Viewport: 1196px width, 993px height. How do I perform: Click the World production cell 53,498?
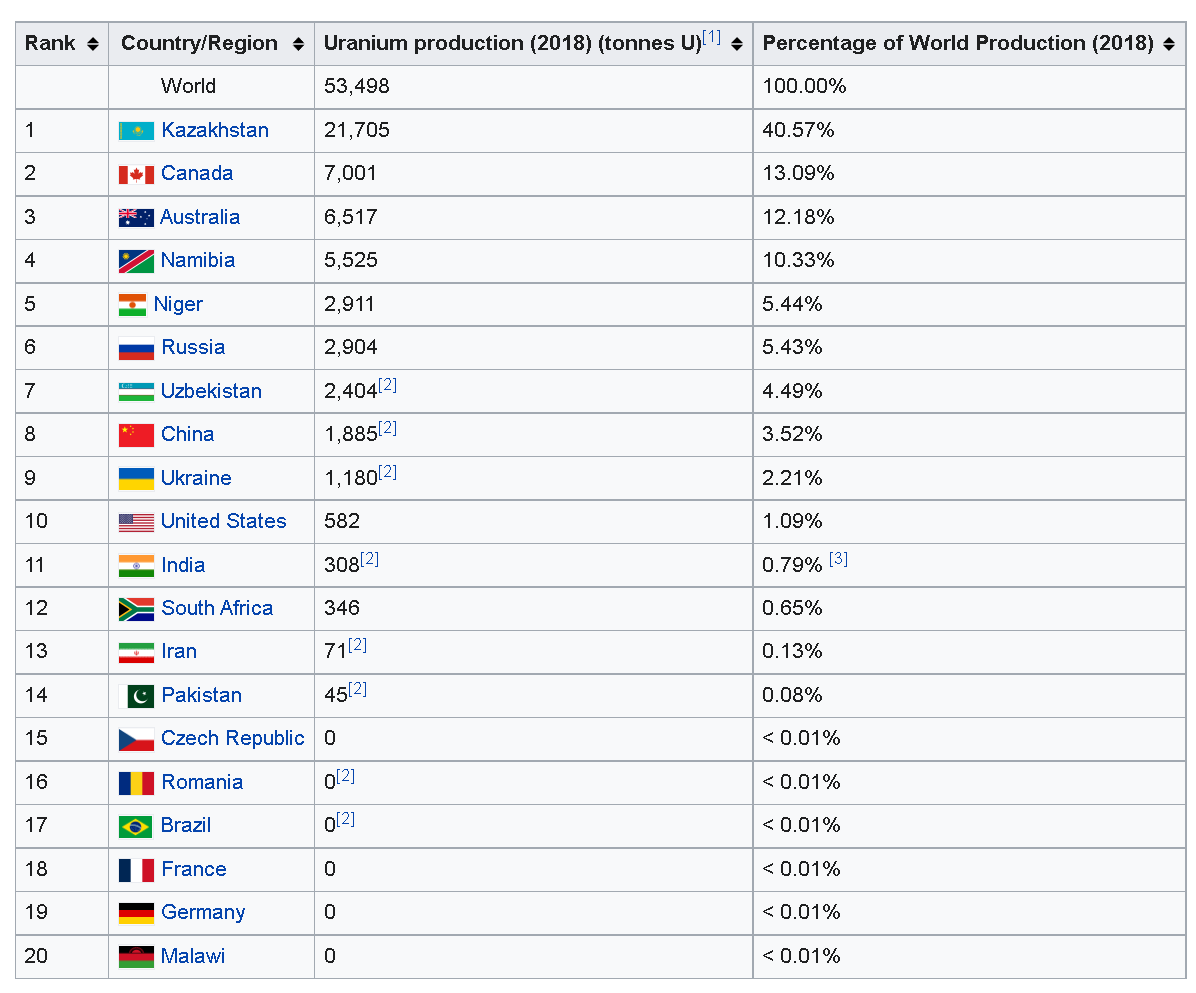point(357,87)
